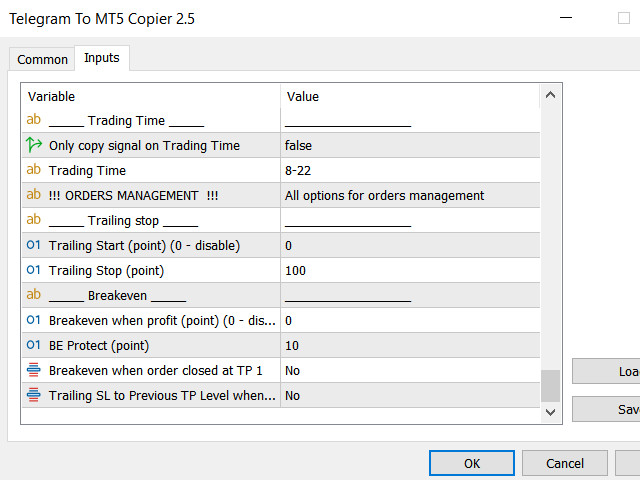Click the boolean icon for Only copy signal

[x=34, y=145]
